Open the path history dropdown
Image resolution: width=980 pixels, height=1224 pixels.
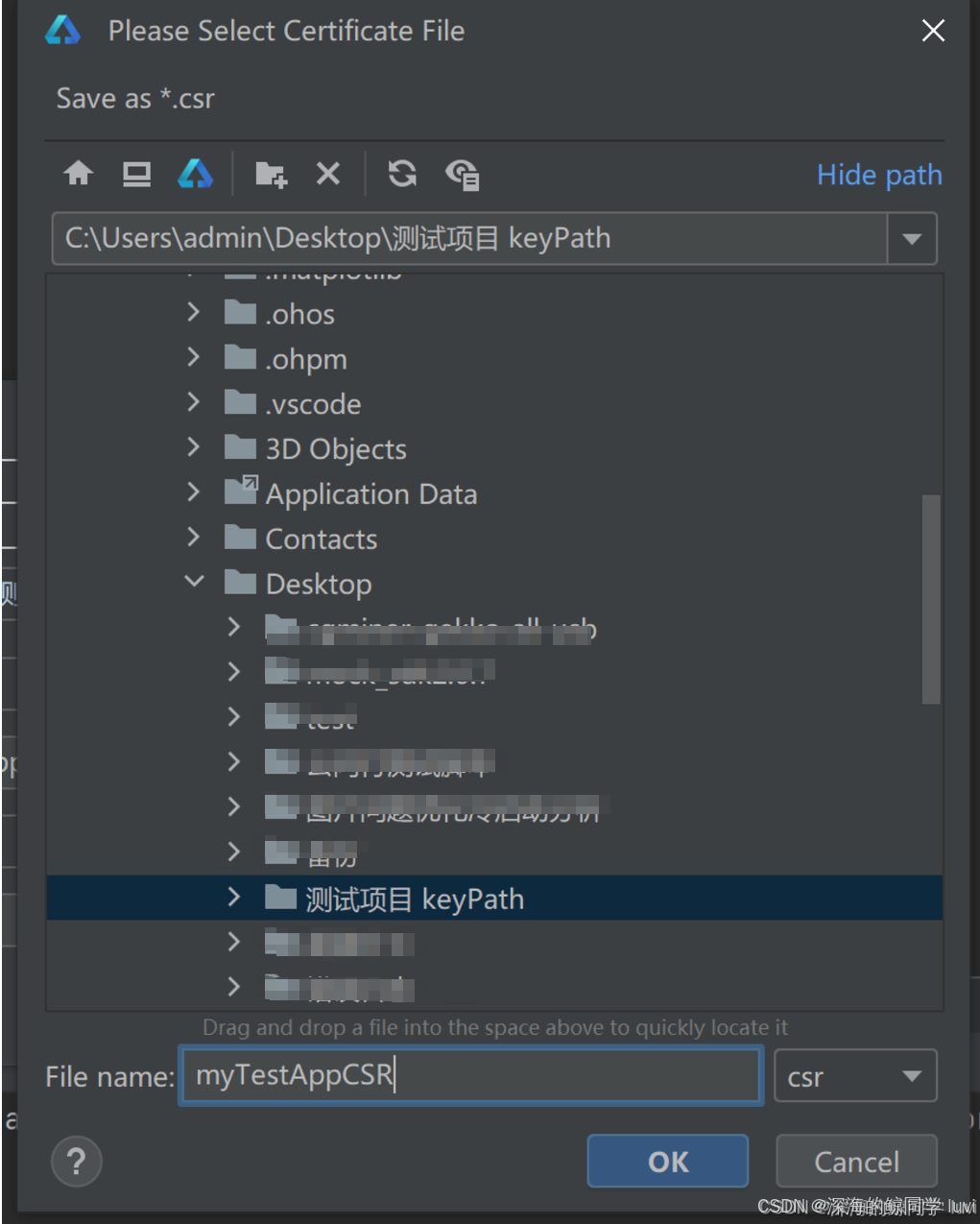(912, 238)
